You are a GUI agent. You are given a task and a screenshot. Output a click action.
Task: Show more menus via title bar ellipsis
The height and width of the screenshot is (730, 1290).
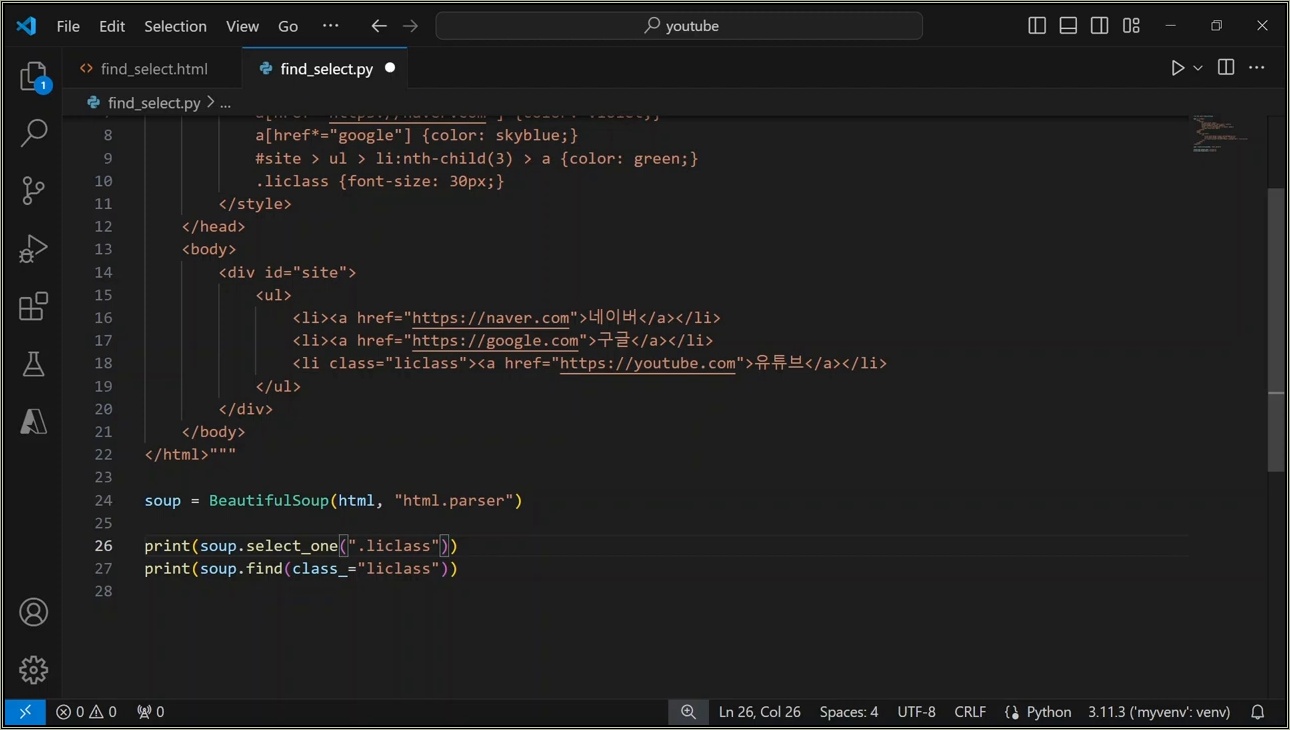click(x=331, y=26)
